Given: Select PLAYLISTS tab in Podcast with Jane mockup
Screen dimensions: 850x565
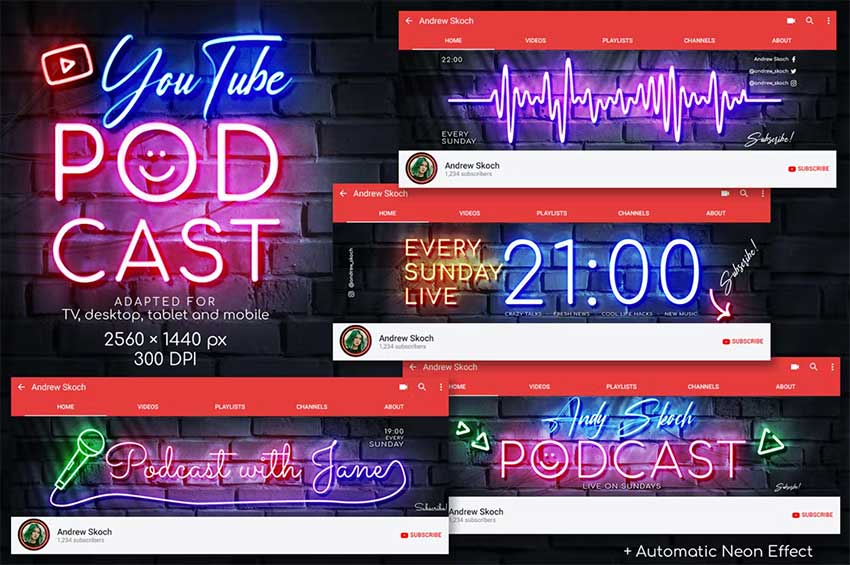Looking at the screenshot, I should 230,407.
